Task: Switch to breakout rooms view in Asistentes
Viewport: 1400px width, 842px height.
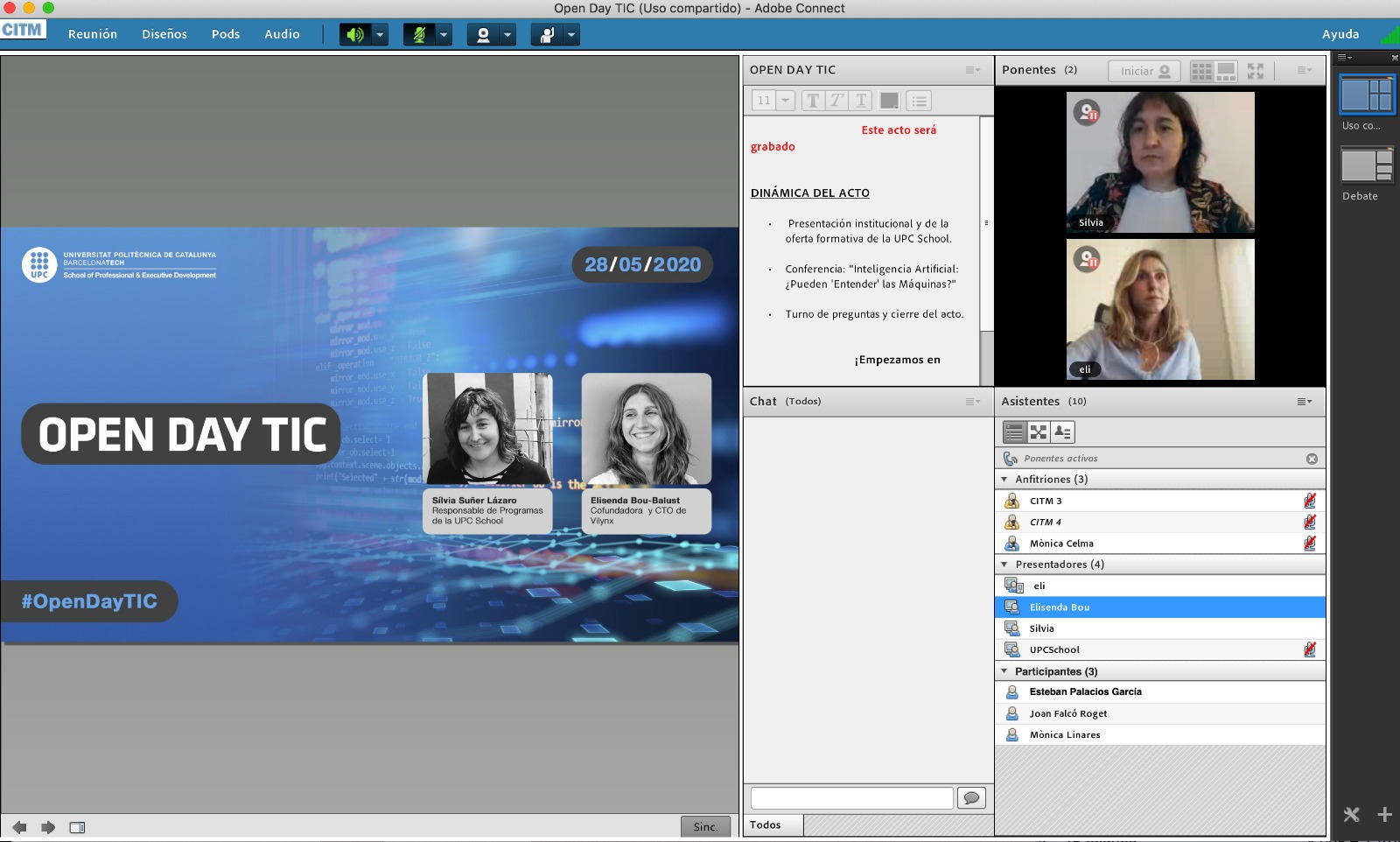Action: (1038, 432)
